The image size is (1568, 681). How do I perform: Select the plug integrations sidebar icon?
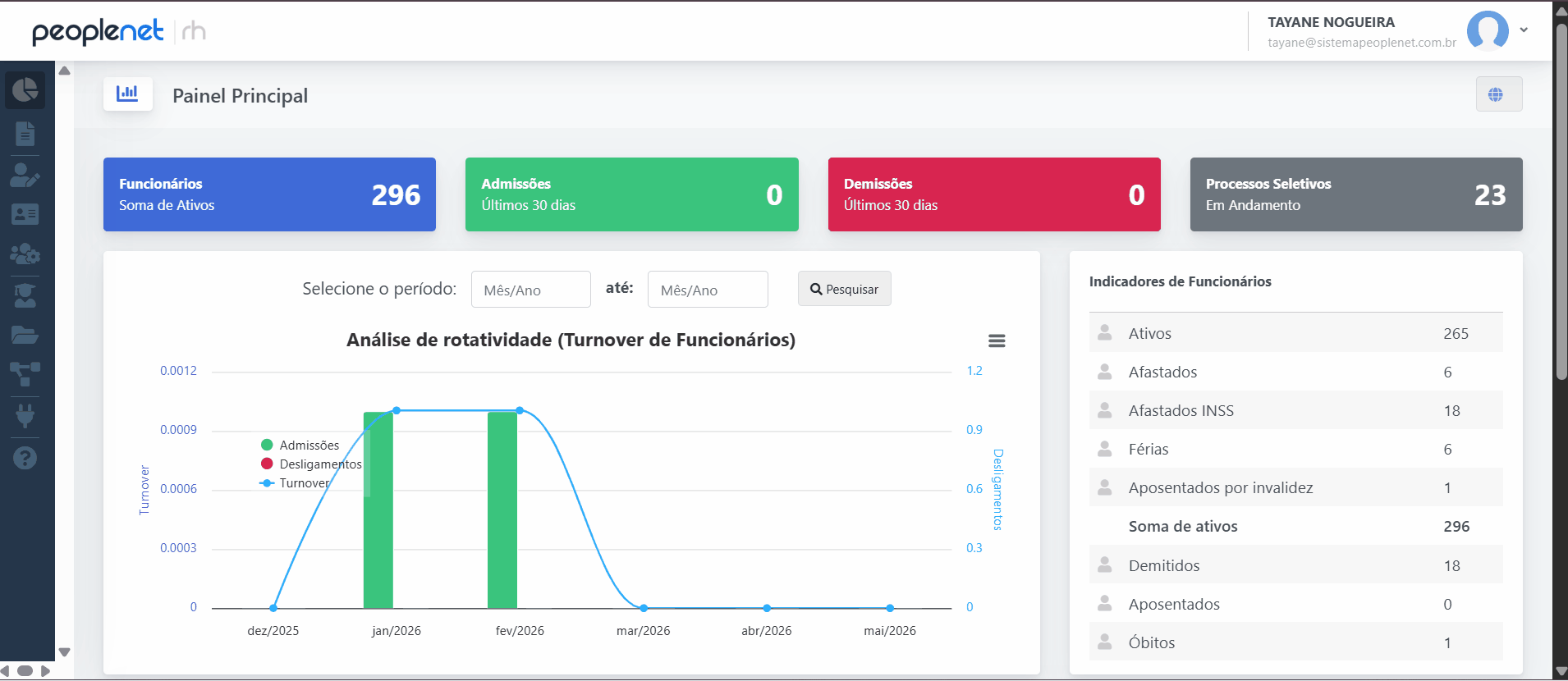(25, 416)
